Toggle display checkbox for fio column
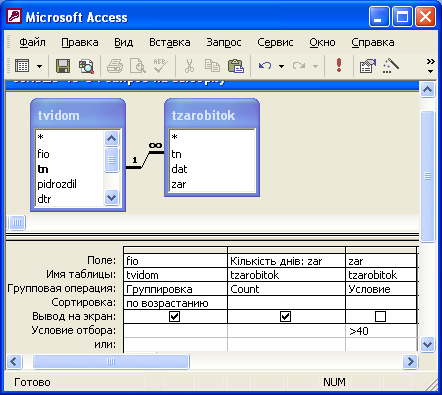Screen dimensions: 442x395 (174, 316)
